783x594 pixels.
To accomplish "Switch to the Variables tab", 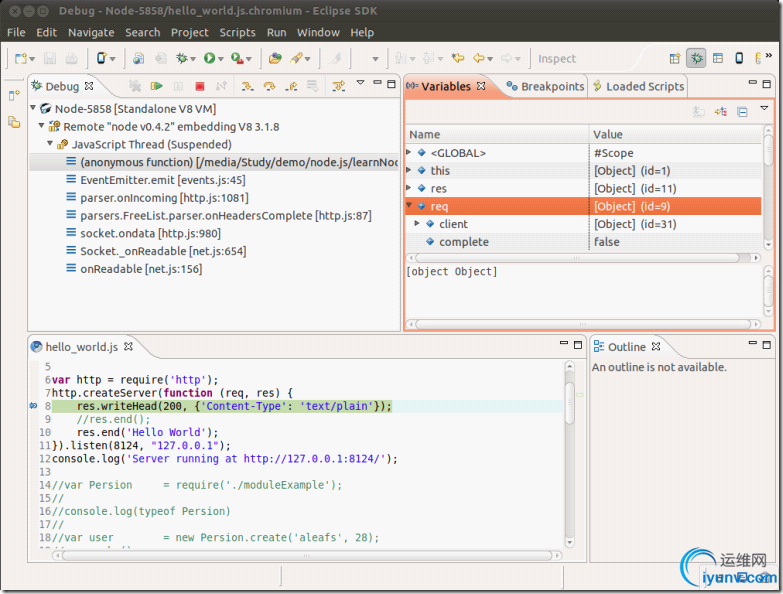I will [445, 86].
